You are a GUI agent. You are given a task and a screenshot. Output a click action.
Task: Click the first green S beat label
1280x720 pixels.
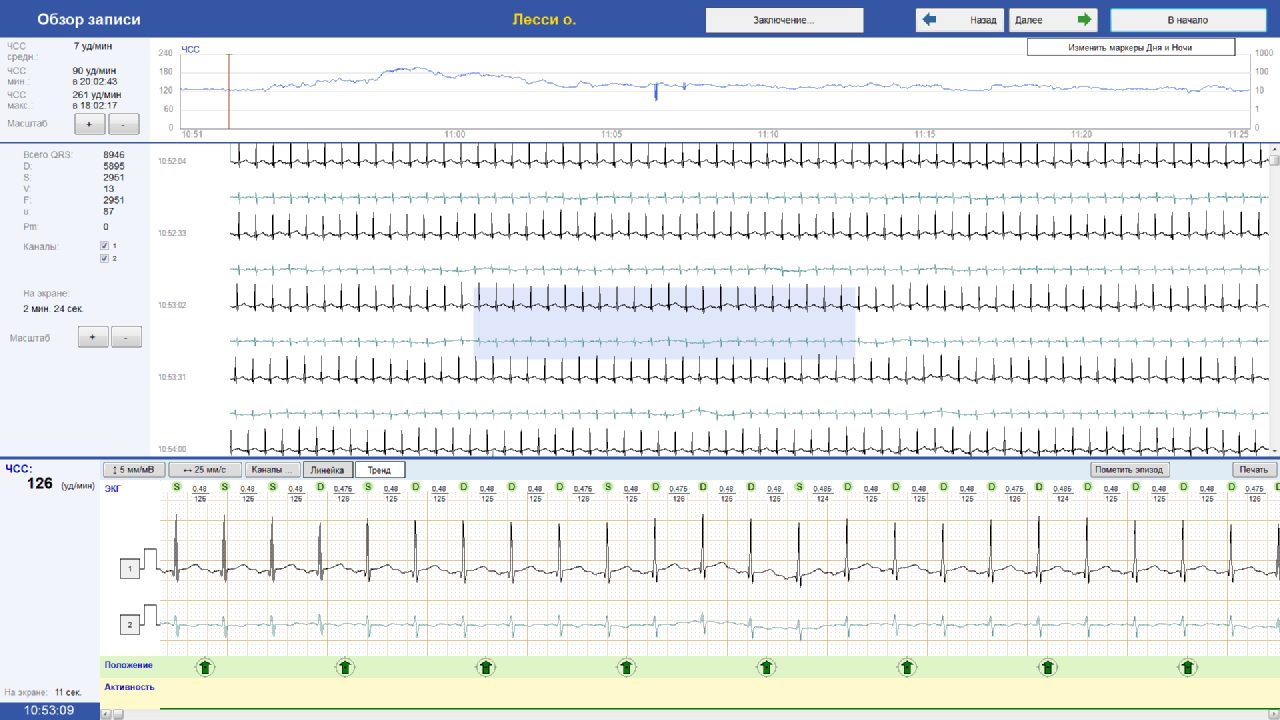coord(176,487)
